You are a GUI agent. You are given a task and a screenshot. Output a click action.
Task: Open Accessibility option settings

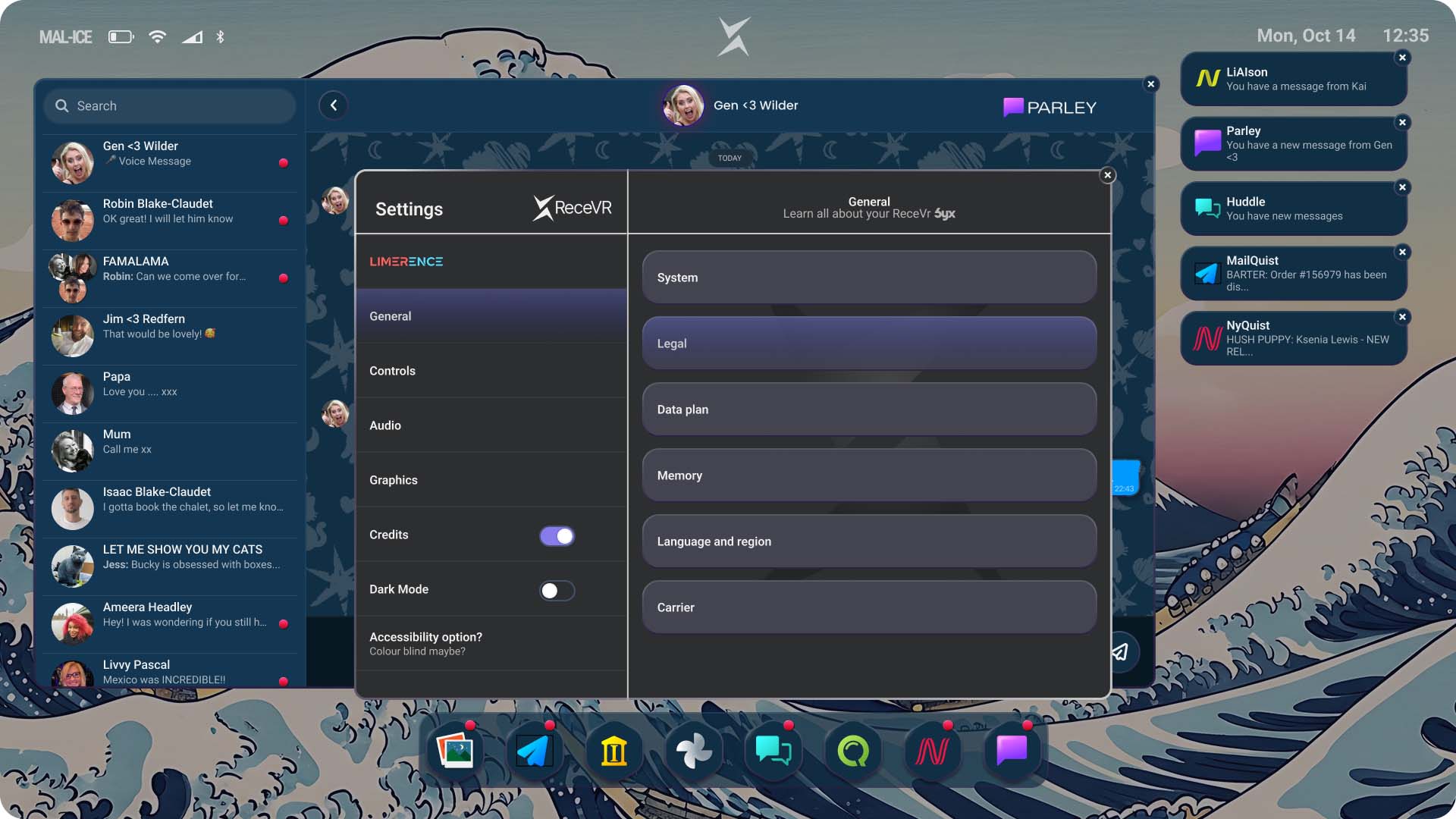[x=491, y=644]
